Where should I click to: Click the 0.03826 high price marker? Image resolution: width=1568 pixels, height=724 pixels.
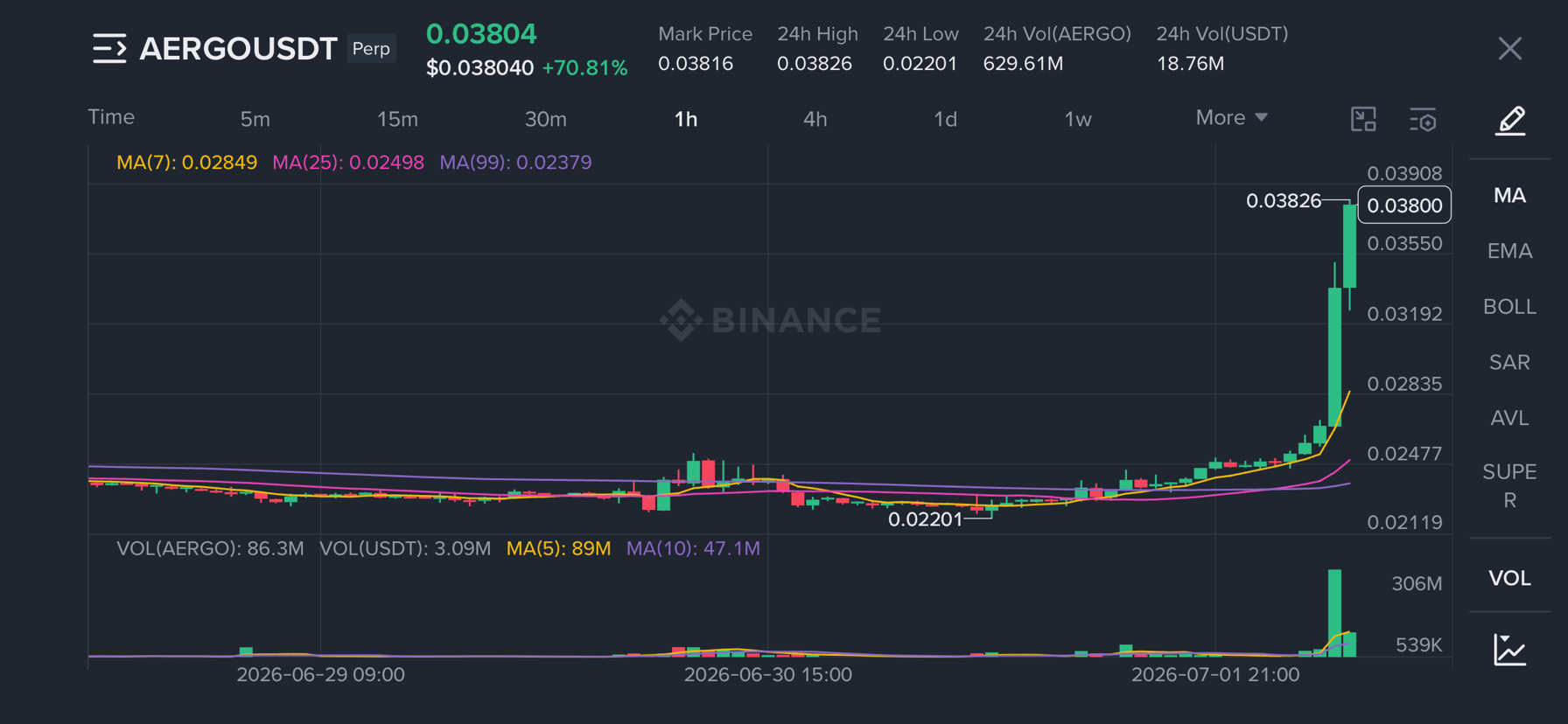(x=1283, y=201)
